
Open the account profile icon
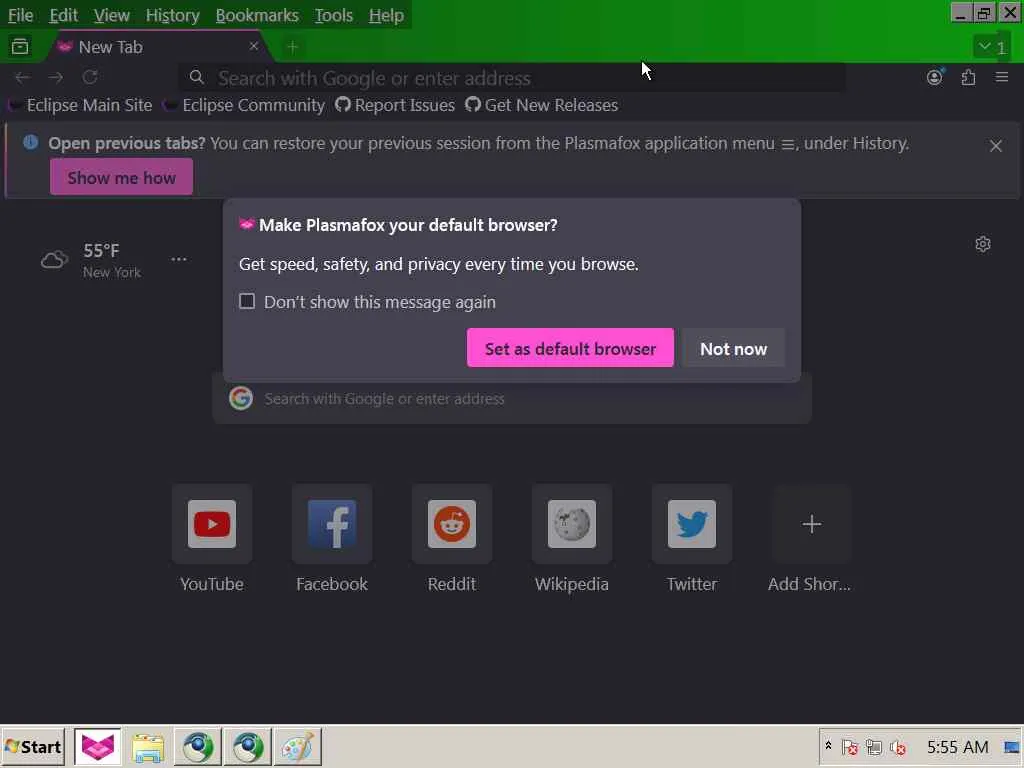click(935, 77)
